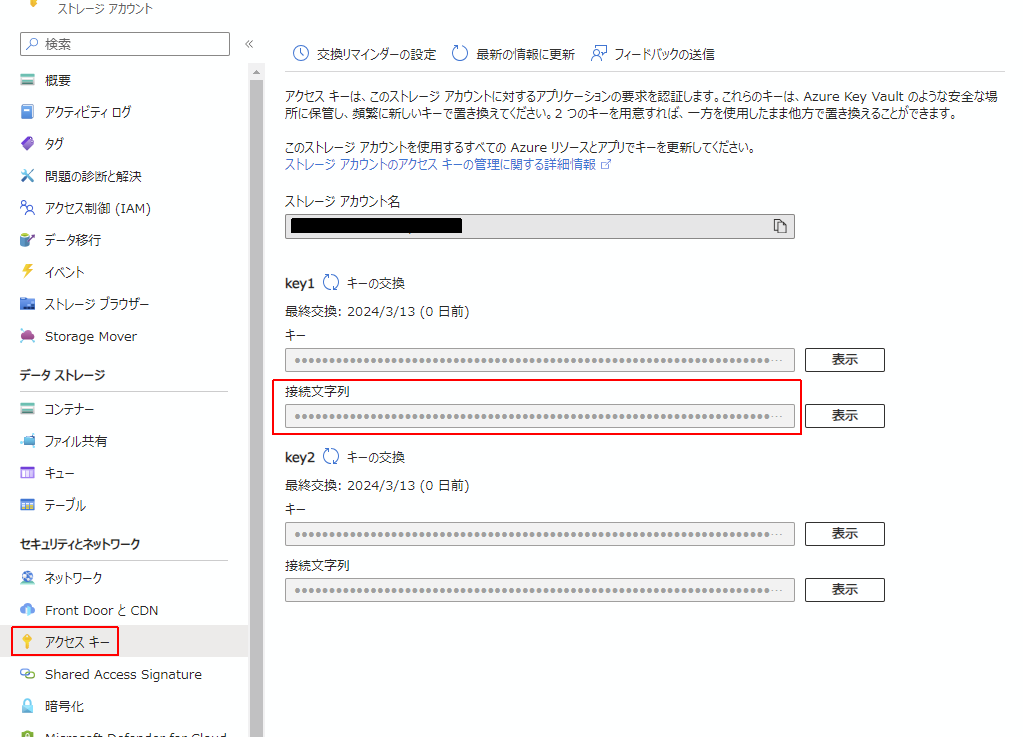Click the 検索 search field
This screenshot has height=737, width=1023.
[x=124, y=44]
